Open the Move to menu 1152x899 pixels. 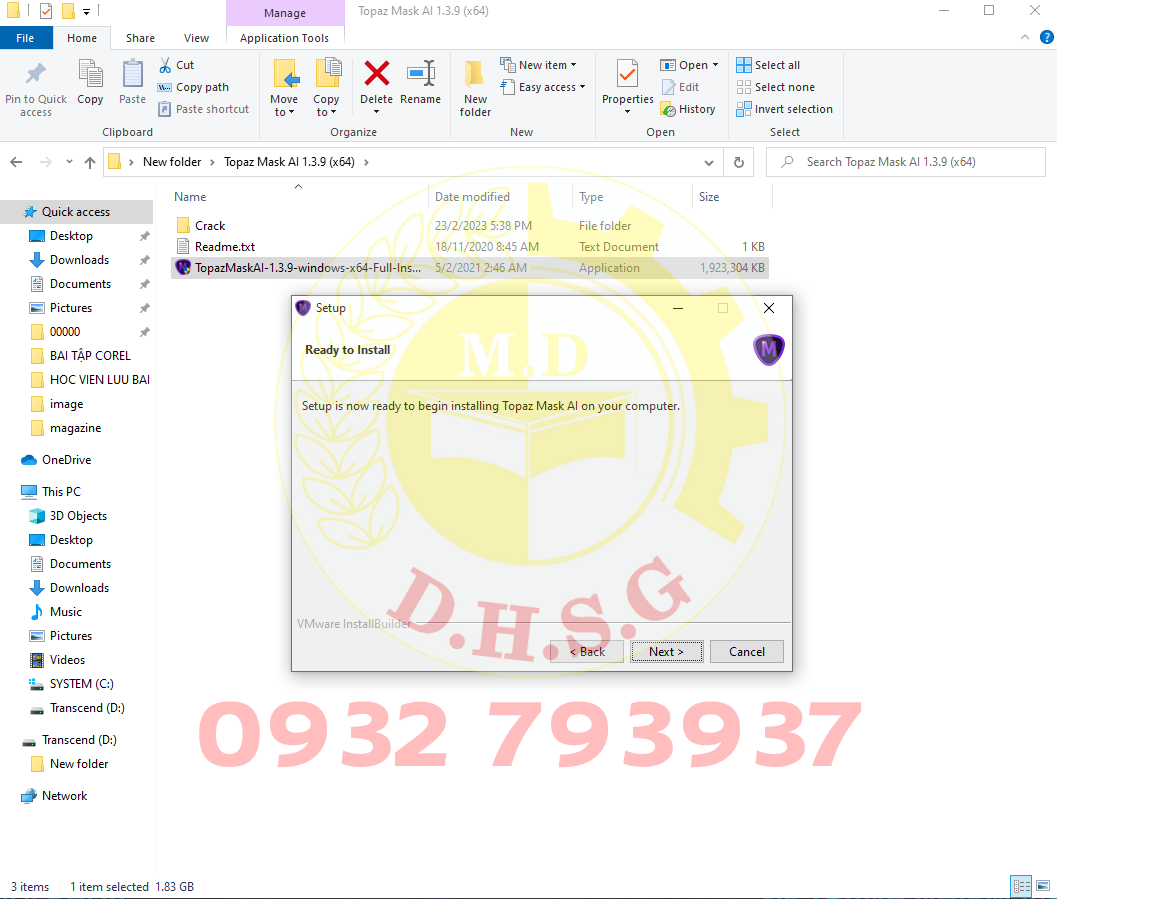click(x=284, y=88)
